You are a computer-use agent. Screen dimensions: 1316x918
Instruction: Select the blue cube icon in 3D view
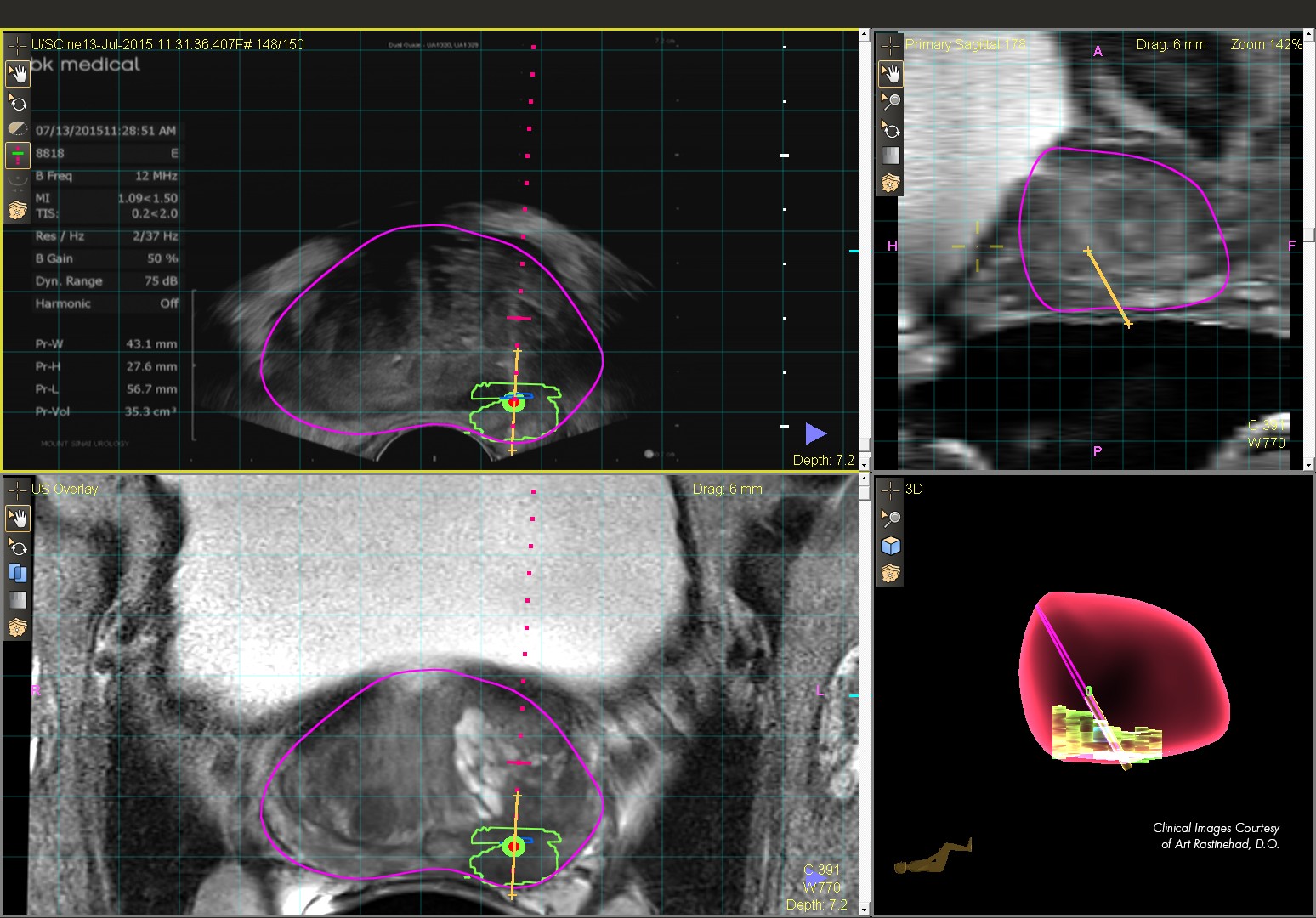tap(890, 546)
